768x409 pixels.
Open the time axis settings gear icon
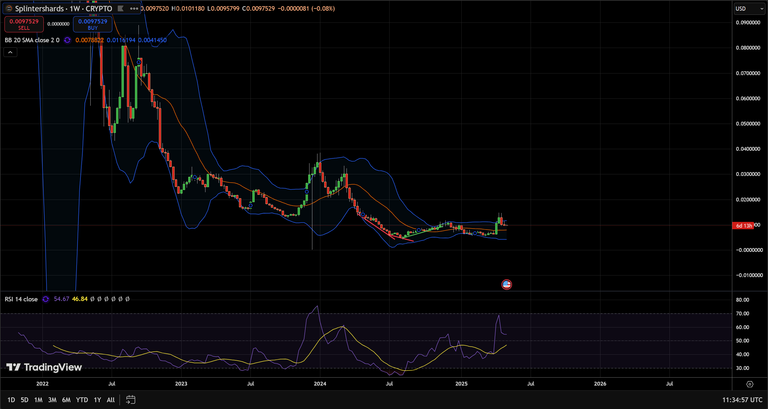(749, 384)
